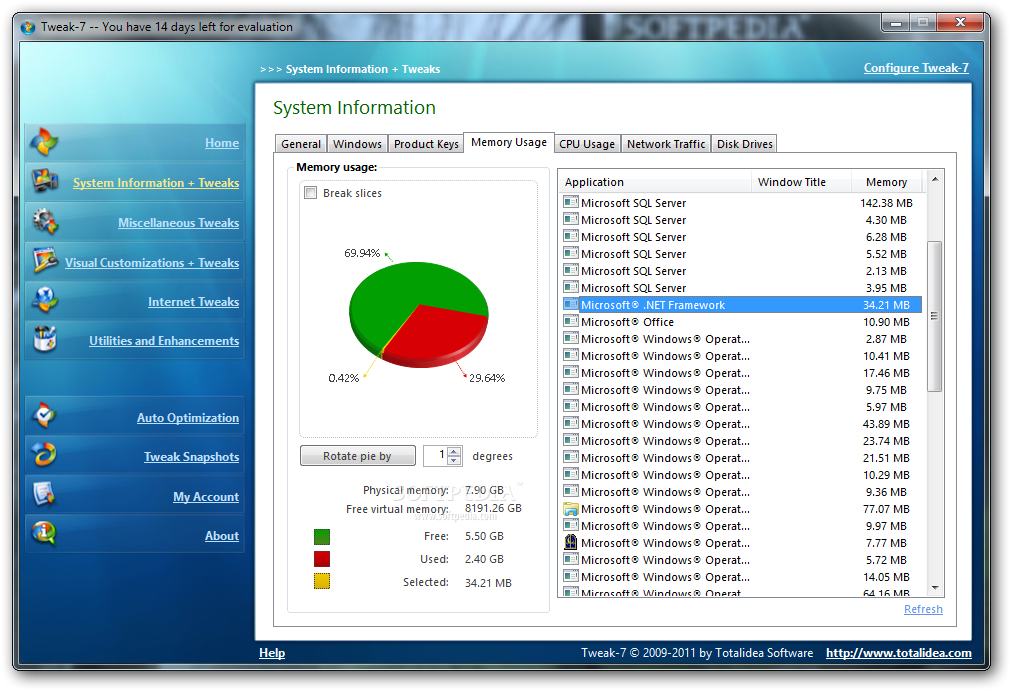
Task: Click the Help link
Action: 272,653
